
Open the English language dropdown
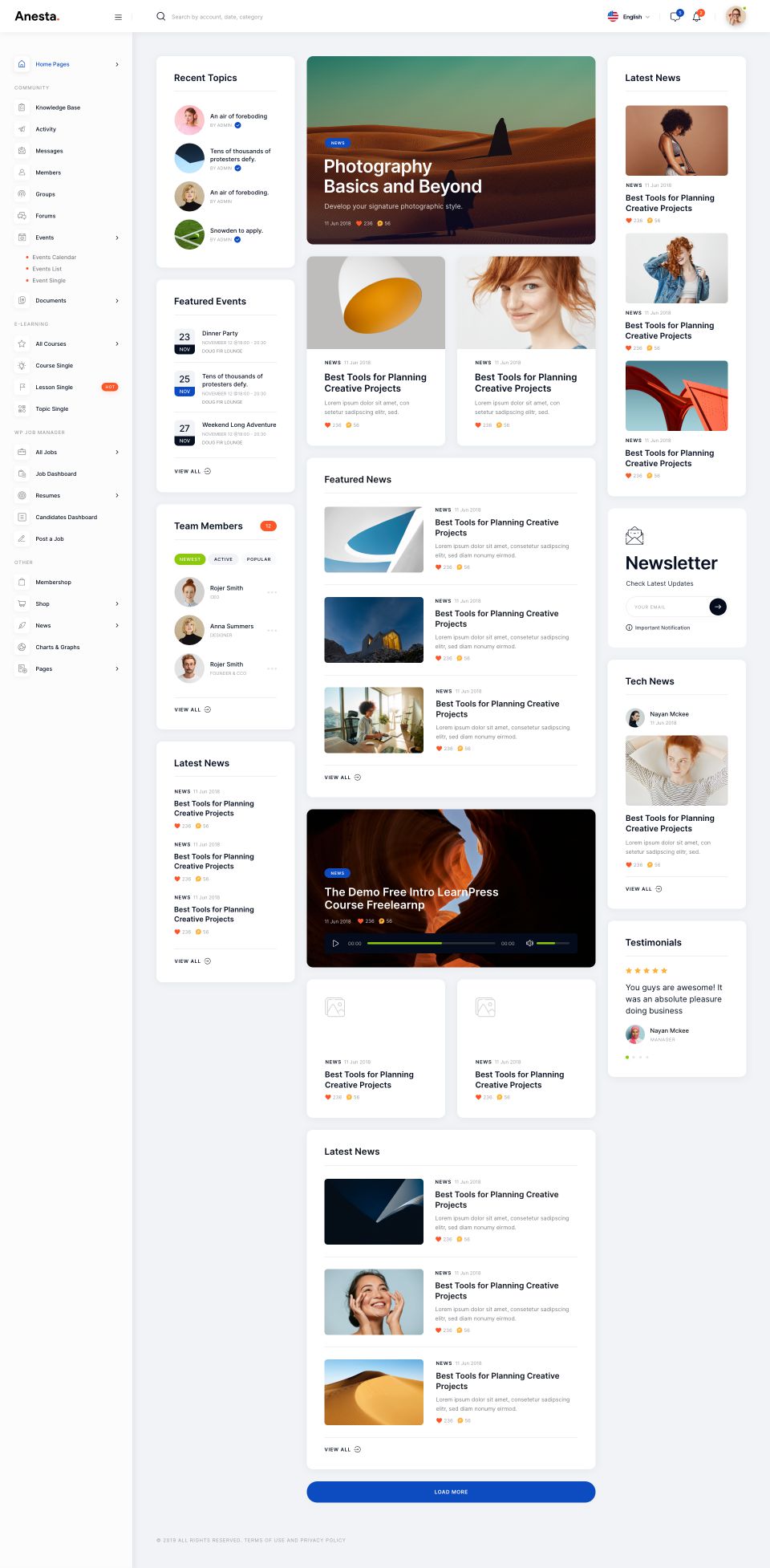coord(630,17)
